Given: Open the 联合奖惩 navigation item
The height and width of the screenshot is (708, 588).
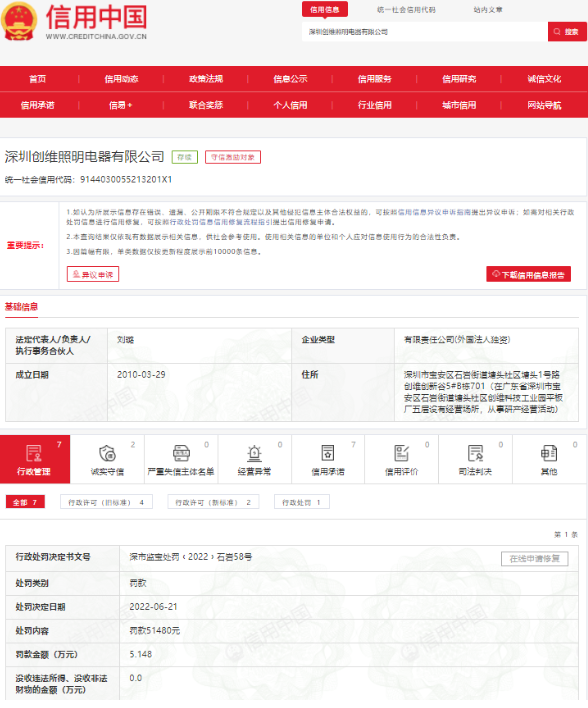Looking at the screenshot, I should click(206, 105).
